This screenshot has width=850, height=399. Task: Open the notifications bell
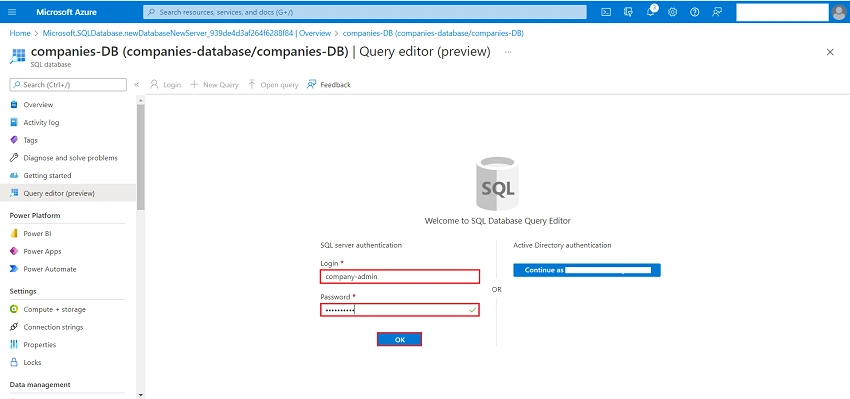point(652,11)
